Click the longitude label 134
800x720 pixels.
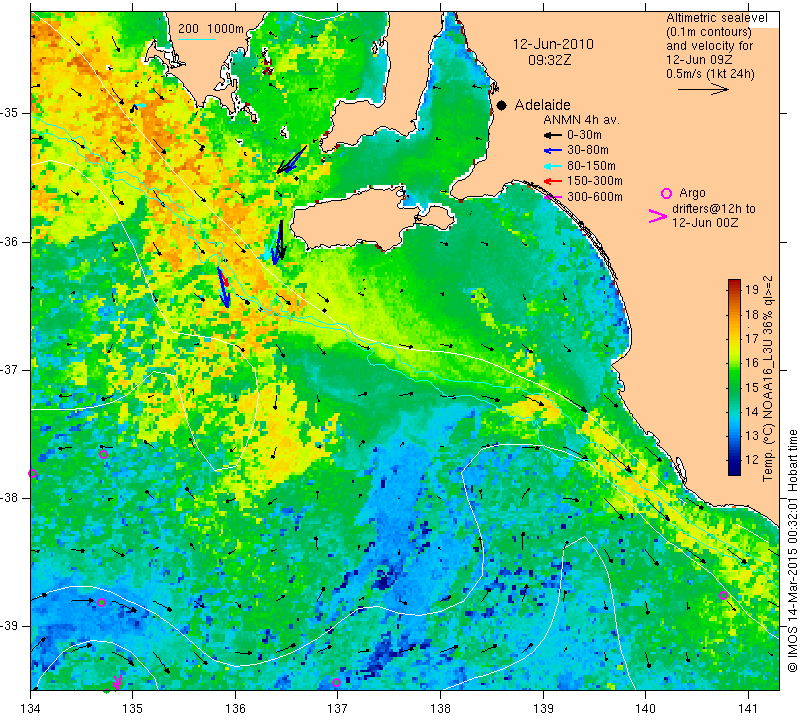[31, 708]
